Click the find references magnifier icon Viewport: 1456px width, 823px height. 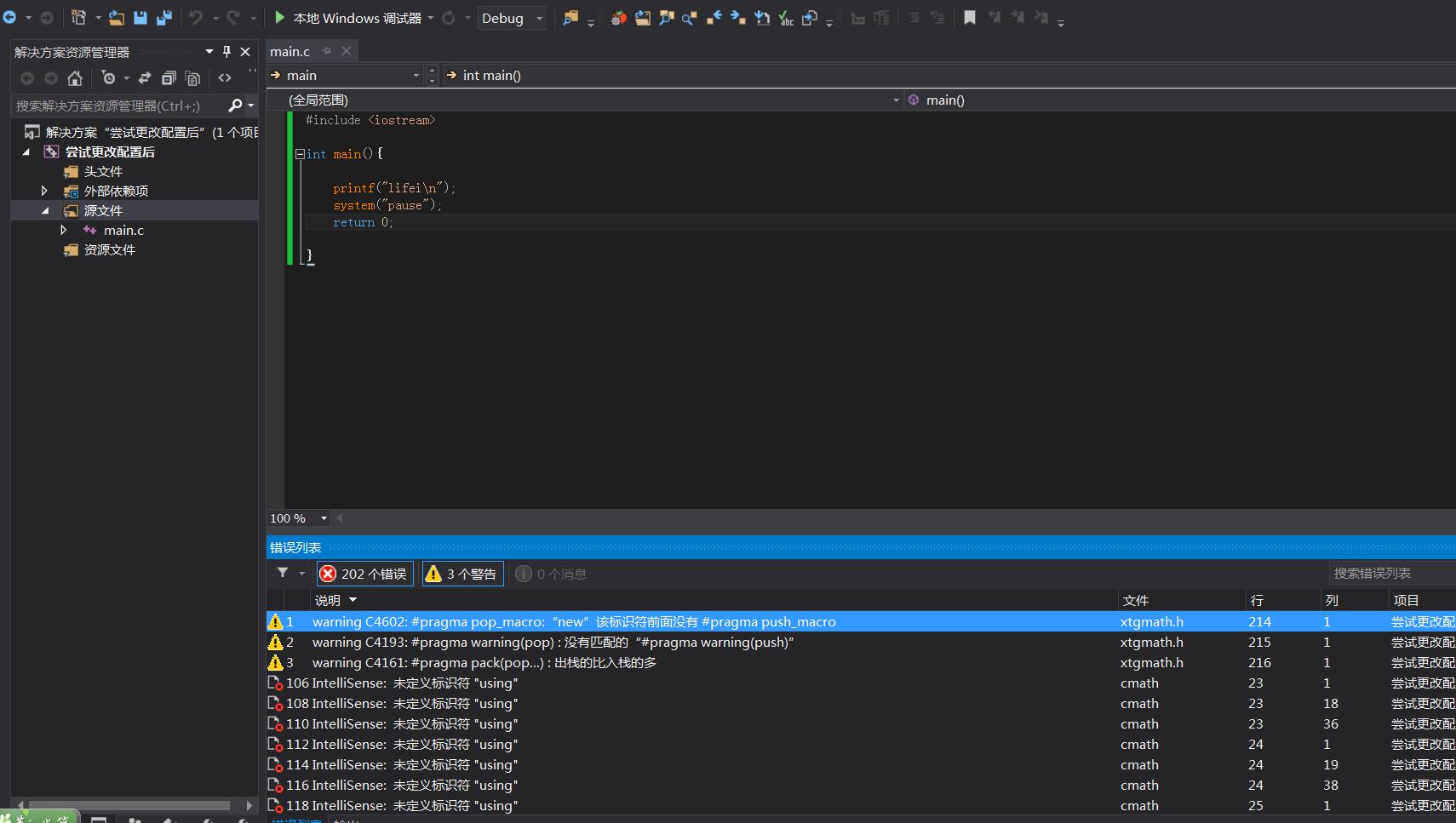click(x=690, y=18)
